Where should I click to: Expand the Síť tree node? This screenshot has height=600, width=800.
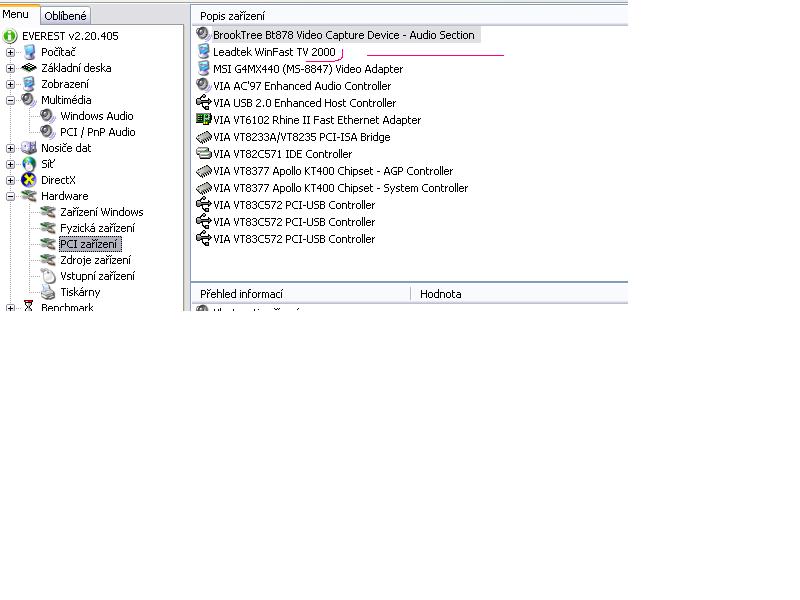click(x=10, y=164)
